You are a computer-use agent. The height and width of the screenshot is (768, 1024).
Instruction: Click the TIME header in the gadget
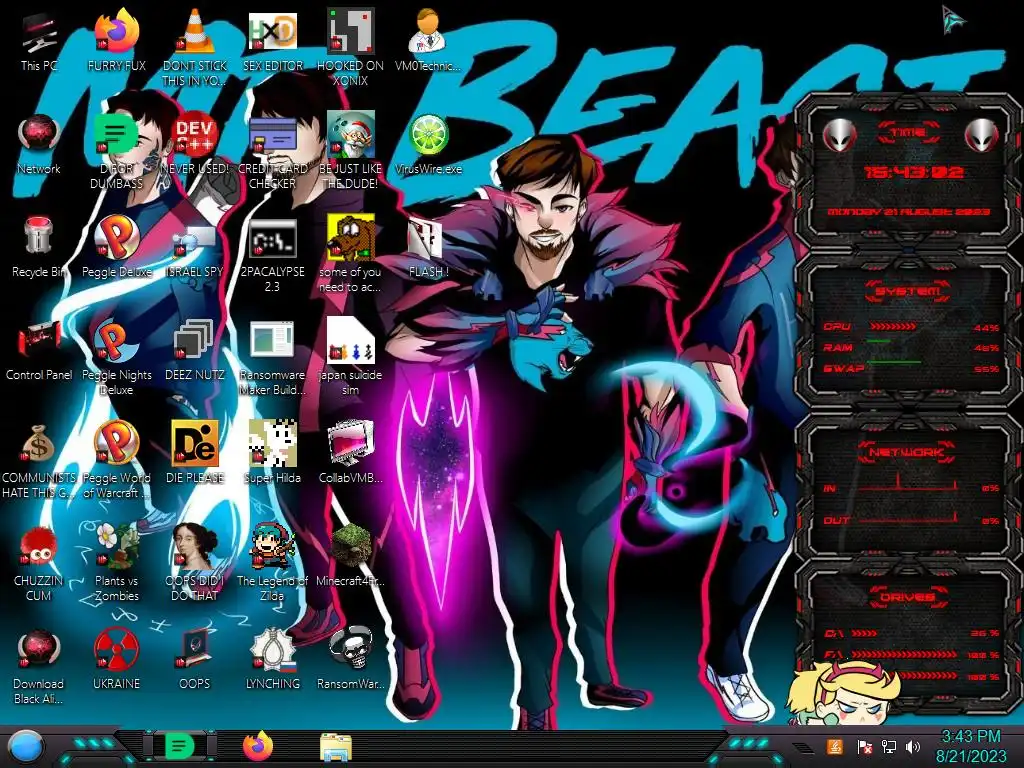tap(908, 132)
